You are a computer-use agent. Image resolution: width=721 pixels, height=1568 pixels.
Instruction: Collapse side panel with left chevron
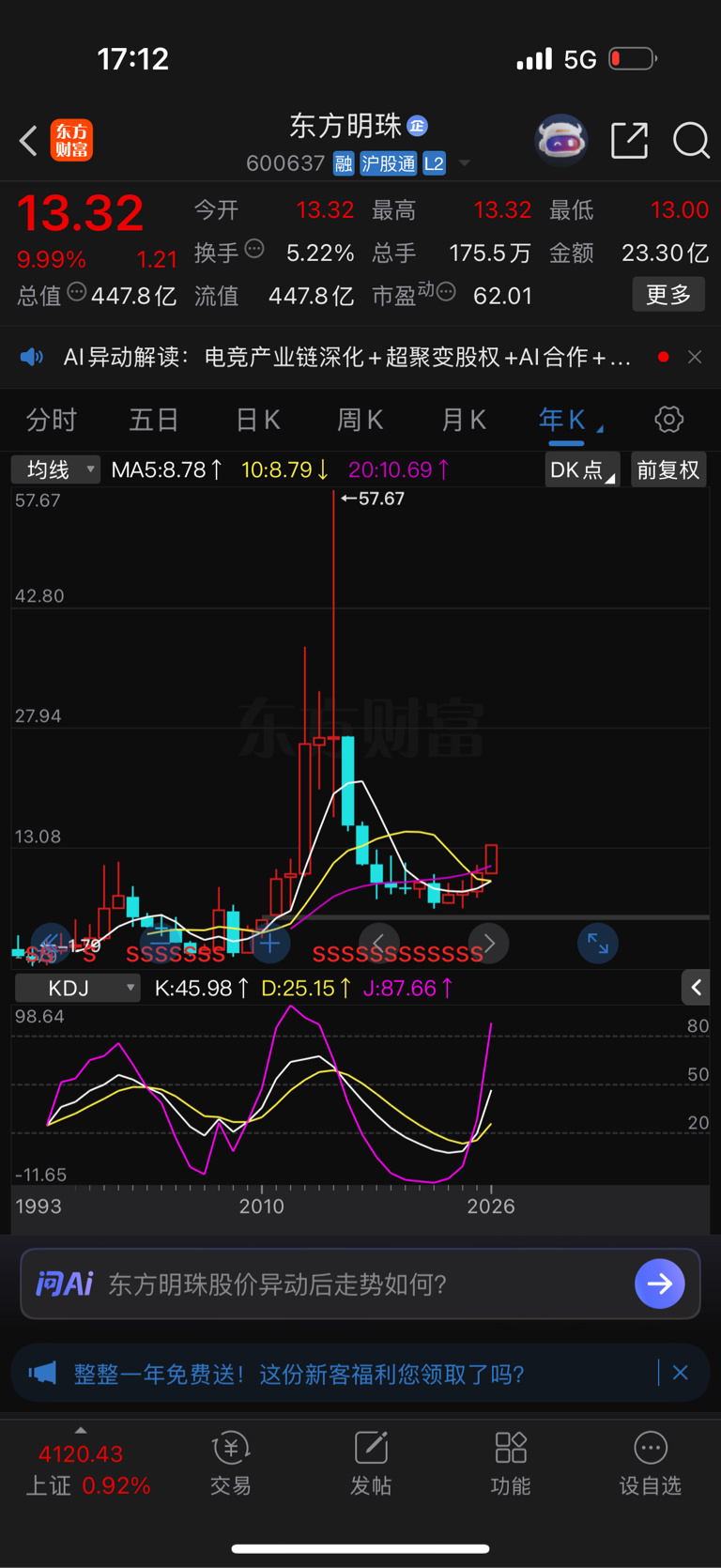pyautogui.click(x=696, y=987)
